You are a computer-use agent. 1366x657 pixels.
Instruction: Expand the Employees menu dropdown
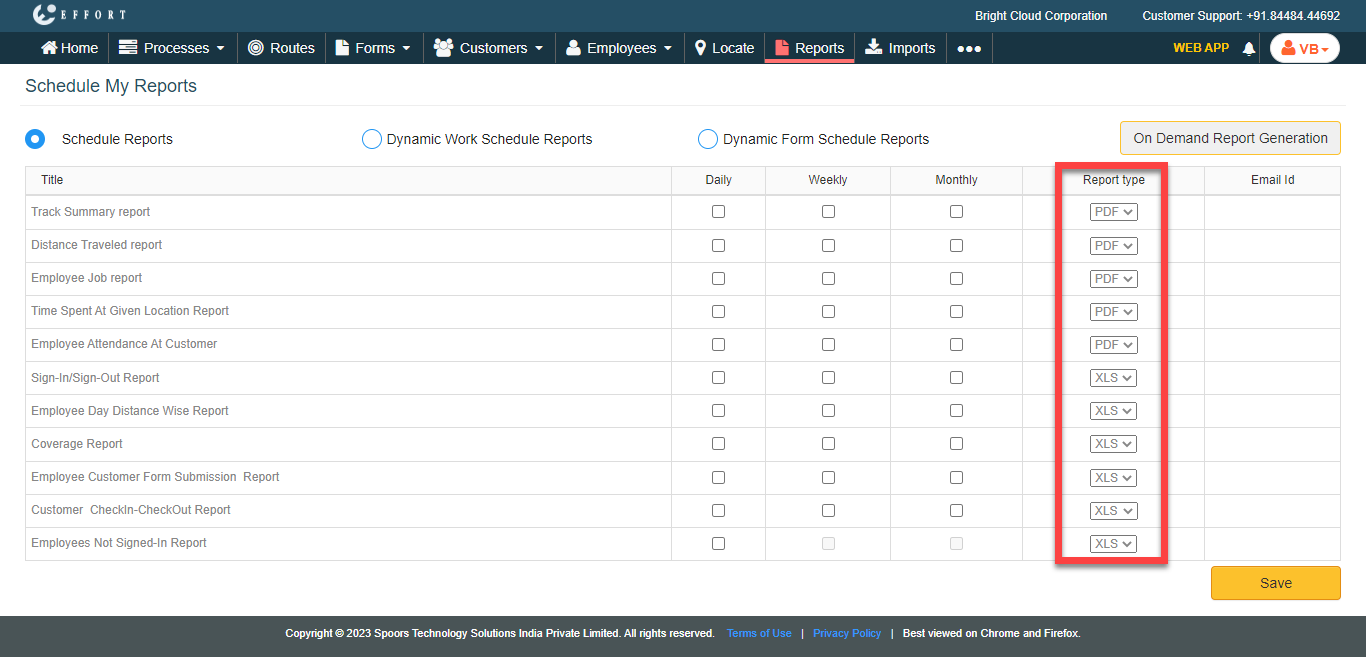pos(619,48)
